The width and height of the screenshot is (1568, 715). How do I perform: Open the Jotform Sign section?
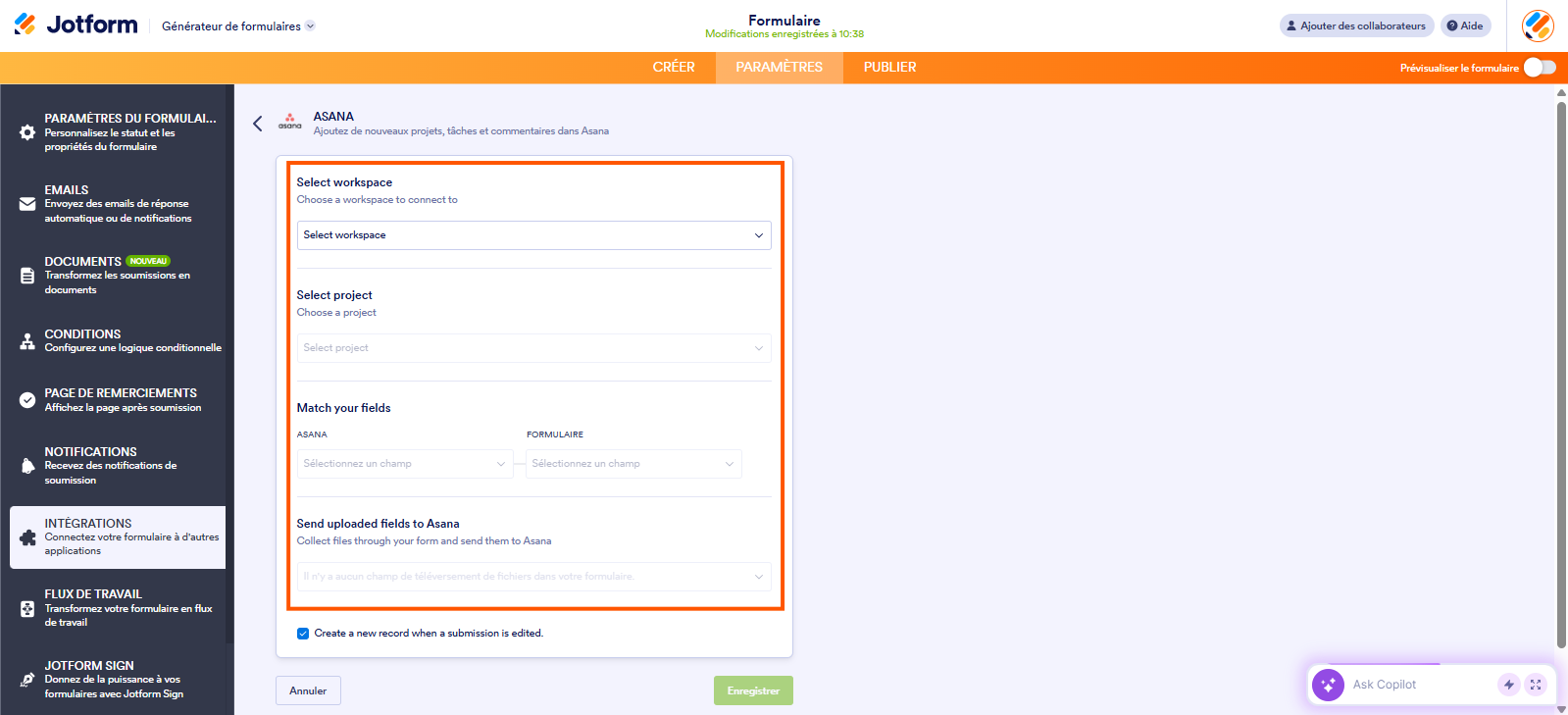pos(118,680)
